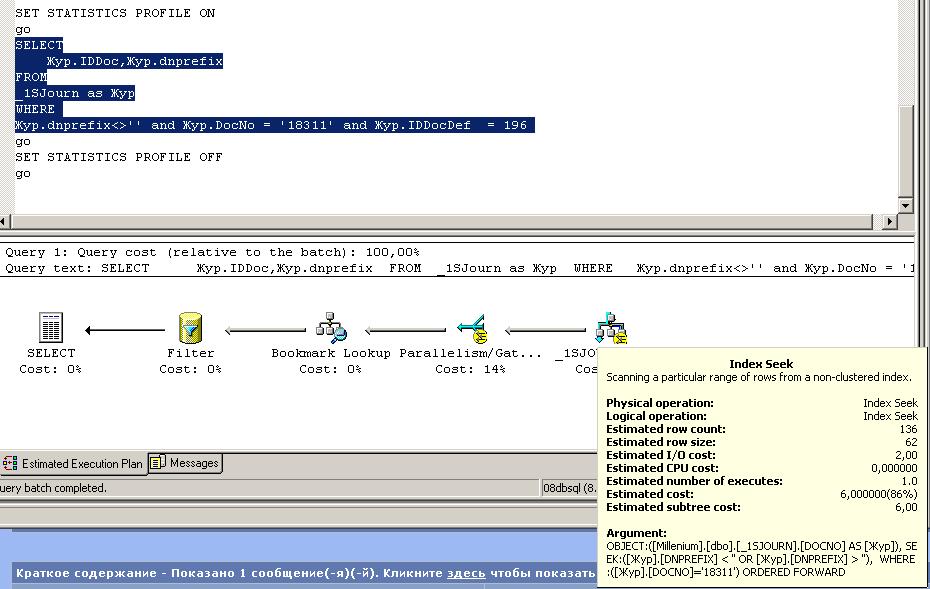Click the 'здесь' link in the summary bar
Screen dimensions: 930x589
coord(466,574)
